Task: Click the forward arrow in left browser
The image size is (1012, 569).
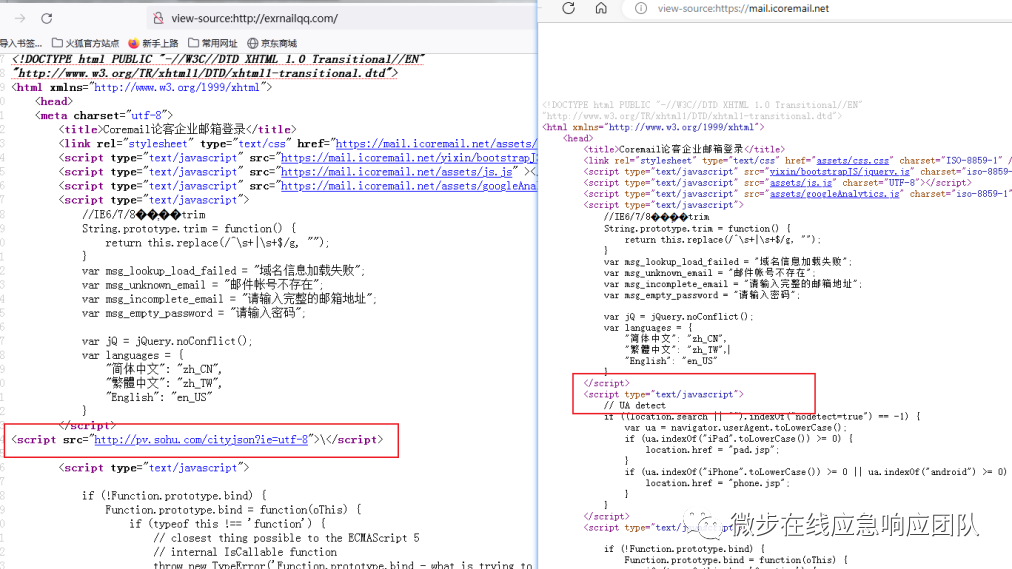Action: [20, 18]
